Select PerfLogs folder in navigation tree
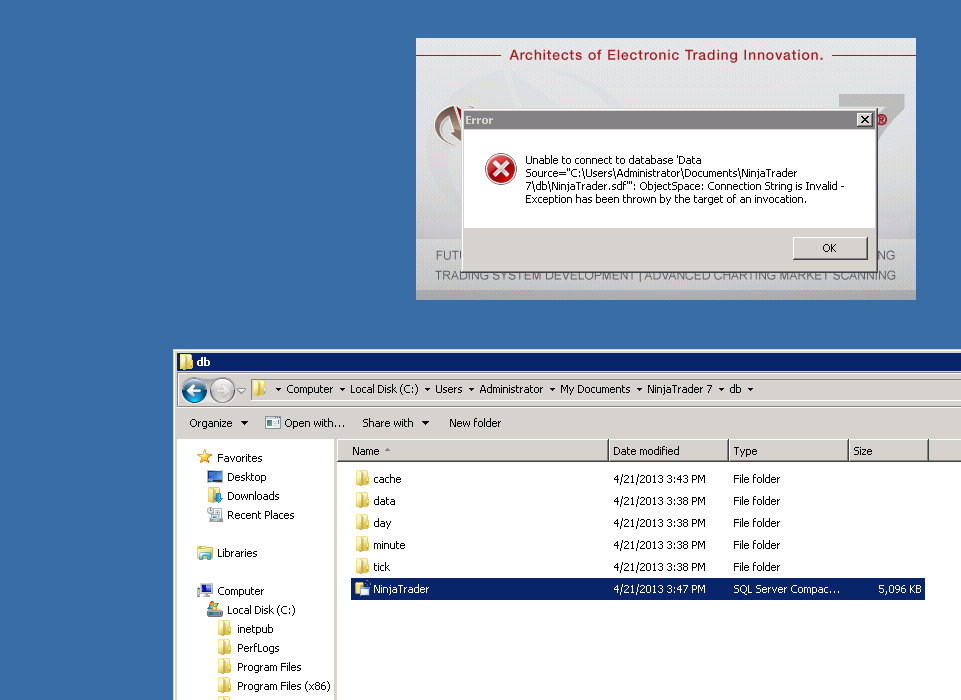Image resolution: width=961 pixels, height=700 pixels. [x=258, y=648]
